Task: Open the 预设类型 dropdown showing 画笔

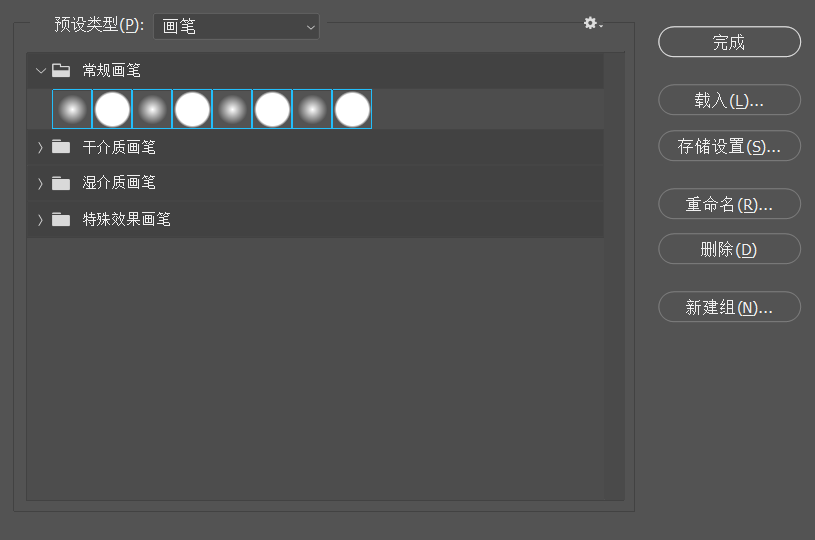Action: (x=236, y=27)
